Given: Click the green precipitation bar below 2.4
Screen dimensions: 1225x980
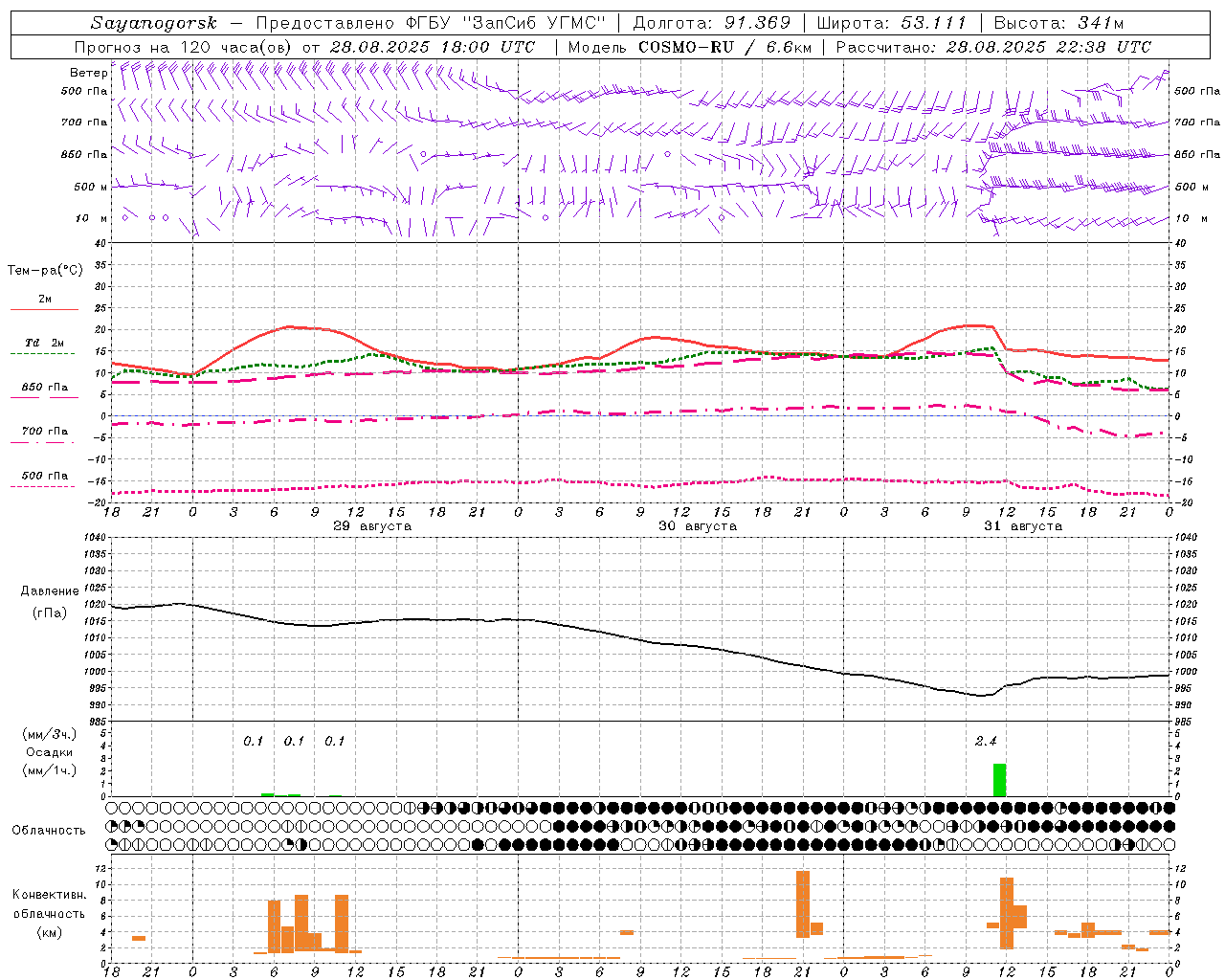Looking at the screenshot, I should coord(999,779).
